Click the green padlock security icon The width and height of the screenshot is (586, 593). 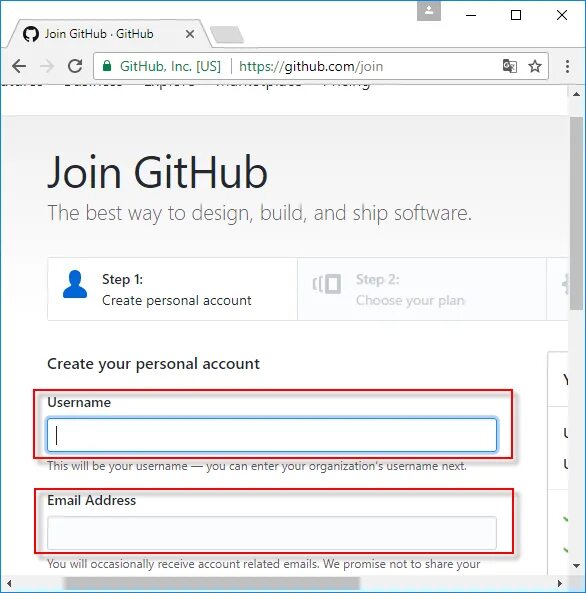pos(107,66)
